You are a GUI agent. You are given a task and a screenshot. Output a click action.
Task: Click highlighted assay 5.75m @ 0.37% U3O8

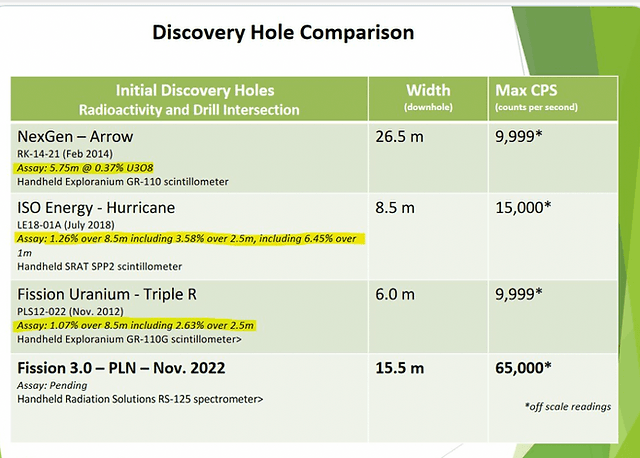[x=85, y=168]
